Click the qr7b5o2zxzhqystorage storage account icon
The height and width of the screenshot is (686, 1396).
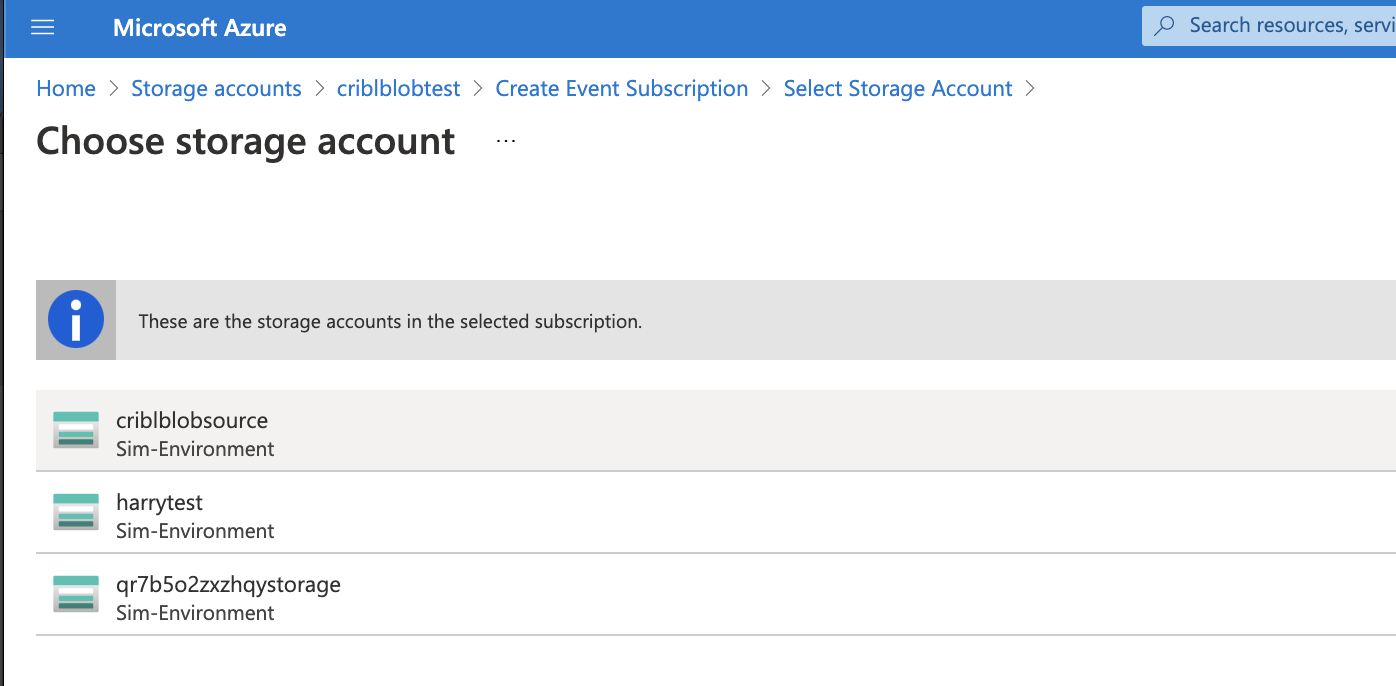(x=75, y=594)
